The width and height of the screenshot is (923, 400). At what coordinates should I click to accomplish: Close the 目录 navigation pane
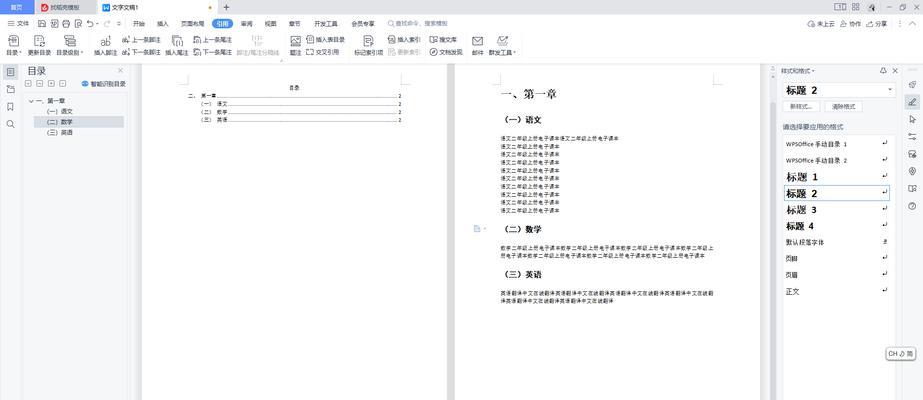pos(121,70)
